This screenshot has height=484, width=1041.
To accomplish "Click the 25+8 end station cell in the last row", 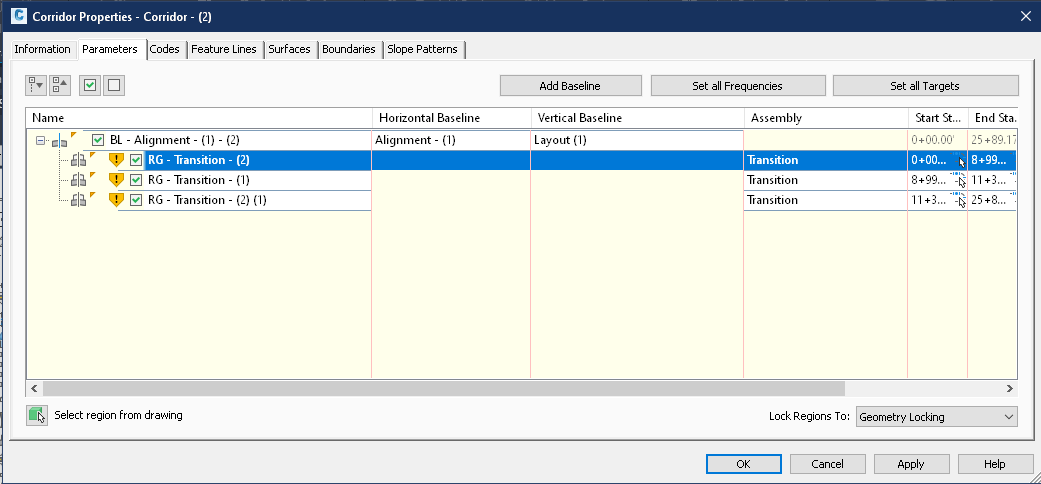I will coord(993,200).
